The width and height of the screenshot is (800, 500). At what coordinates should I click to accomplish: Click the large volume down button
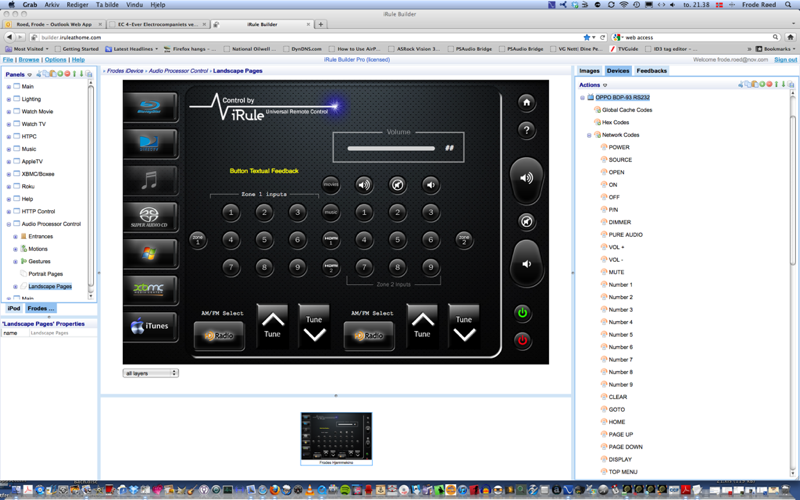[x=526, y=263]
